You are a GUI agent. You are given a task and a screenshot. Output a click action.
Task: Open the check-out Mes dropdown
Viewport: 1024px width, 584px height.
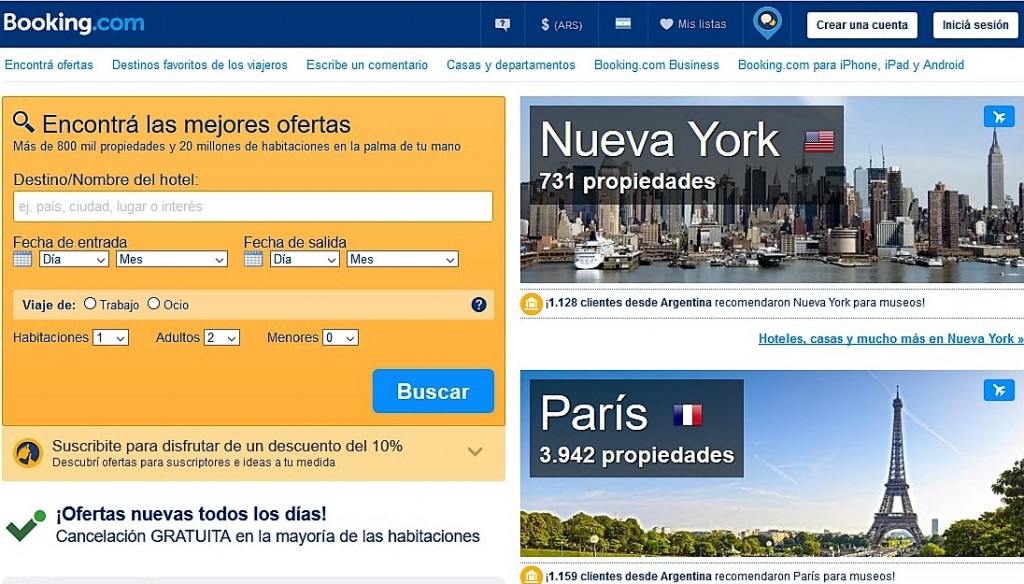point(402,259)
